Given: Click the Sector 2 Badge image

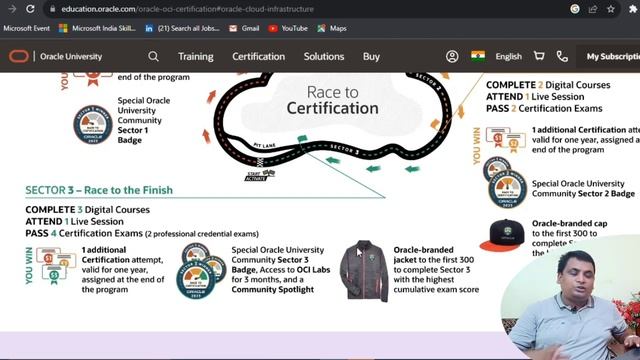Looking at the screenshot, I should point(505,182).
